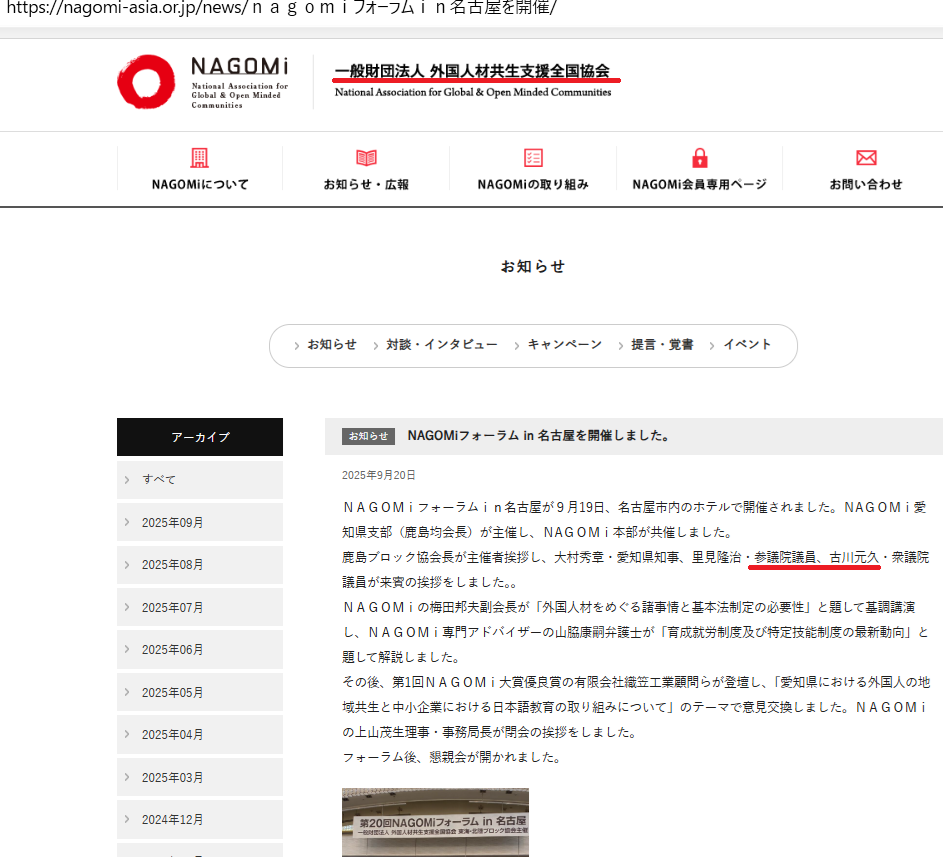Image resolution: width=943 pixels, height=857 pixels.
Task: Click the padlock icon for member page
Action: click(699, 158)
